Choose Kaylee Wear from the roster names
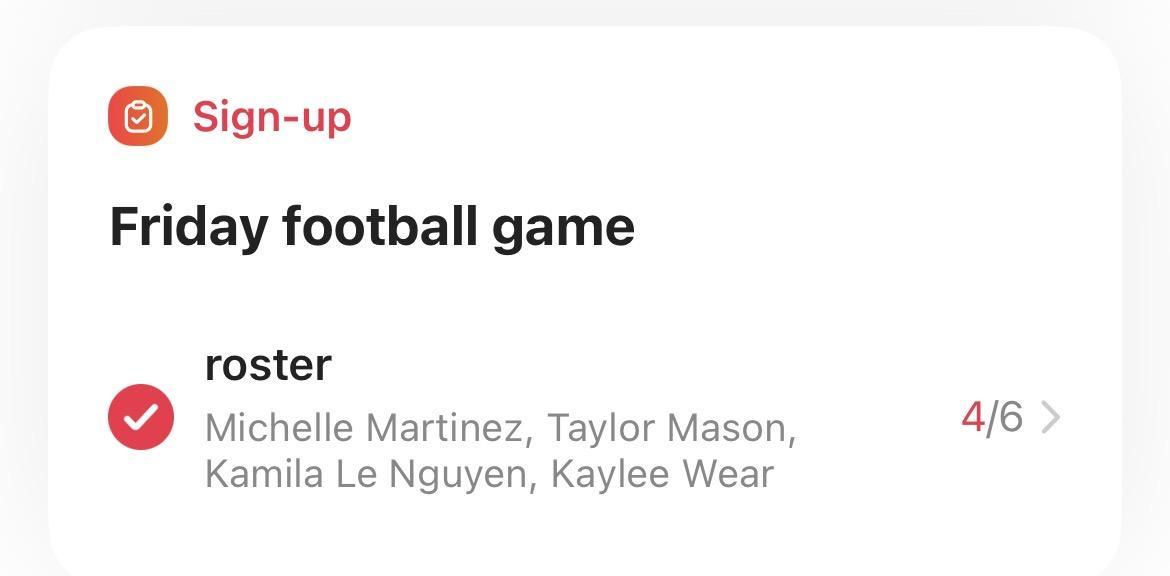1170x576 pixels. tap(662, 473)
